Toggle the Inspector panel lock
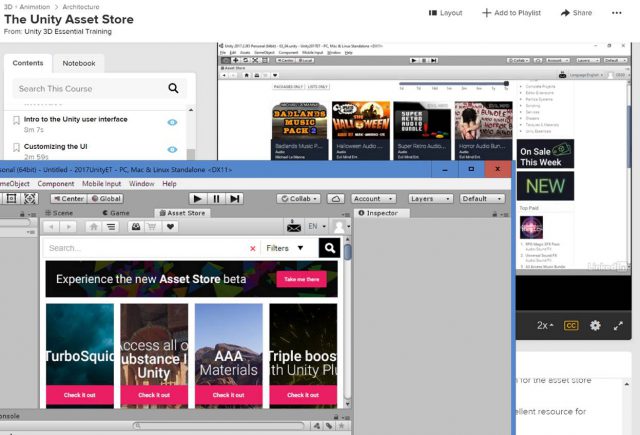Viewport: 640px width, 435px height. [495, 214]
